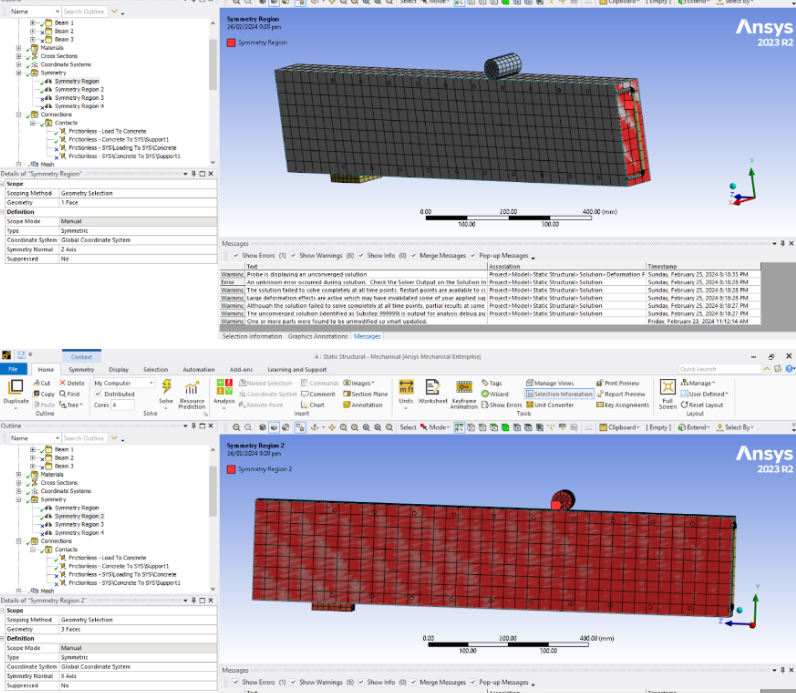
Task: Select Symmetry Region 4 in top window tree
Action: click(x=79, y=106)
